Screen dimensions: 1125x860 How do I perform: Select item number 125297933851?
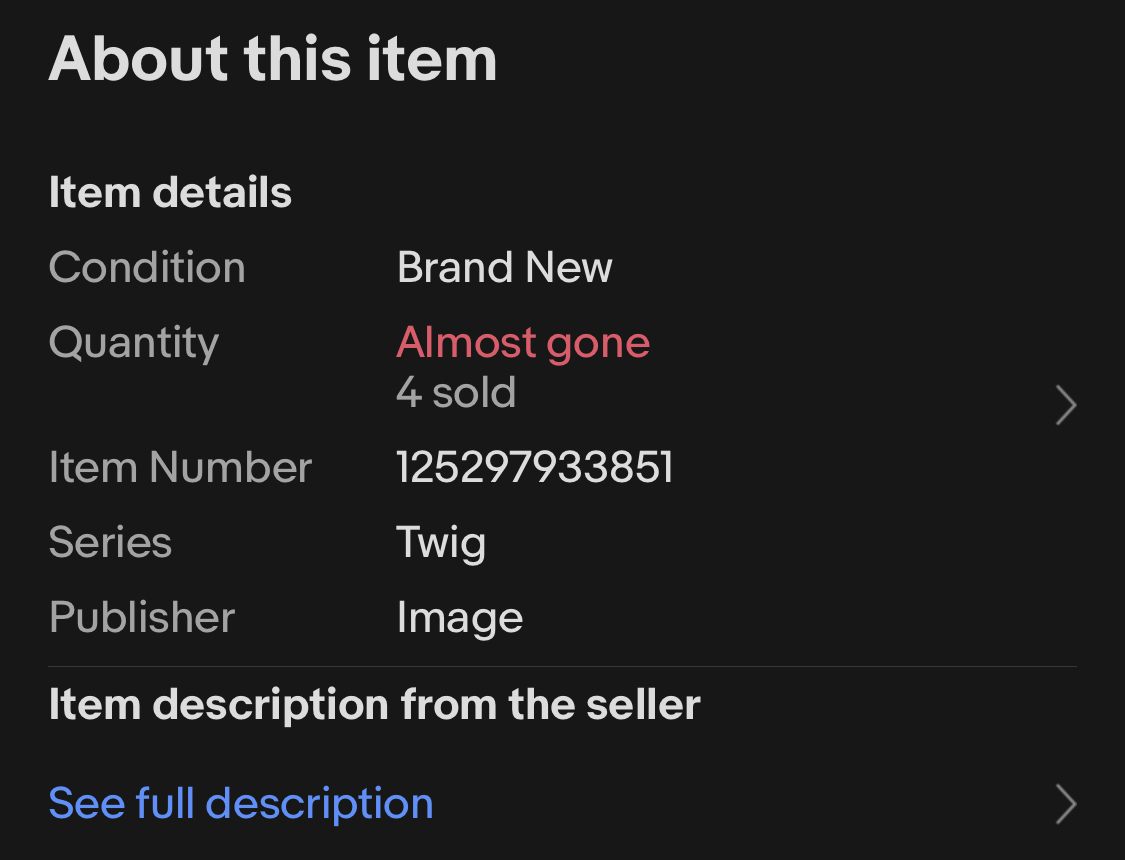[535, 468]
